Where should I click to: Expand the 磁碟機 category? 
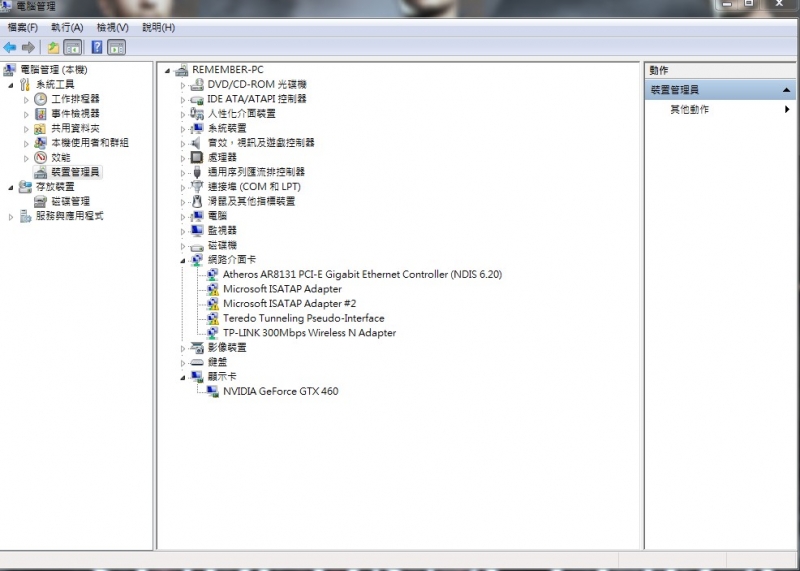click(x=183, y=246)
